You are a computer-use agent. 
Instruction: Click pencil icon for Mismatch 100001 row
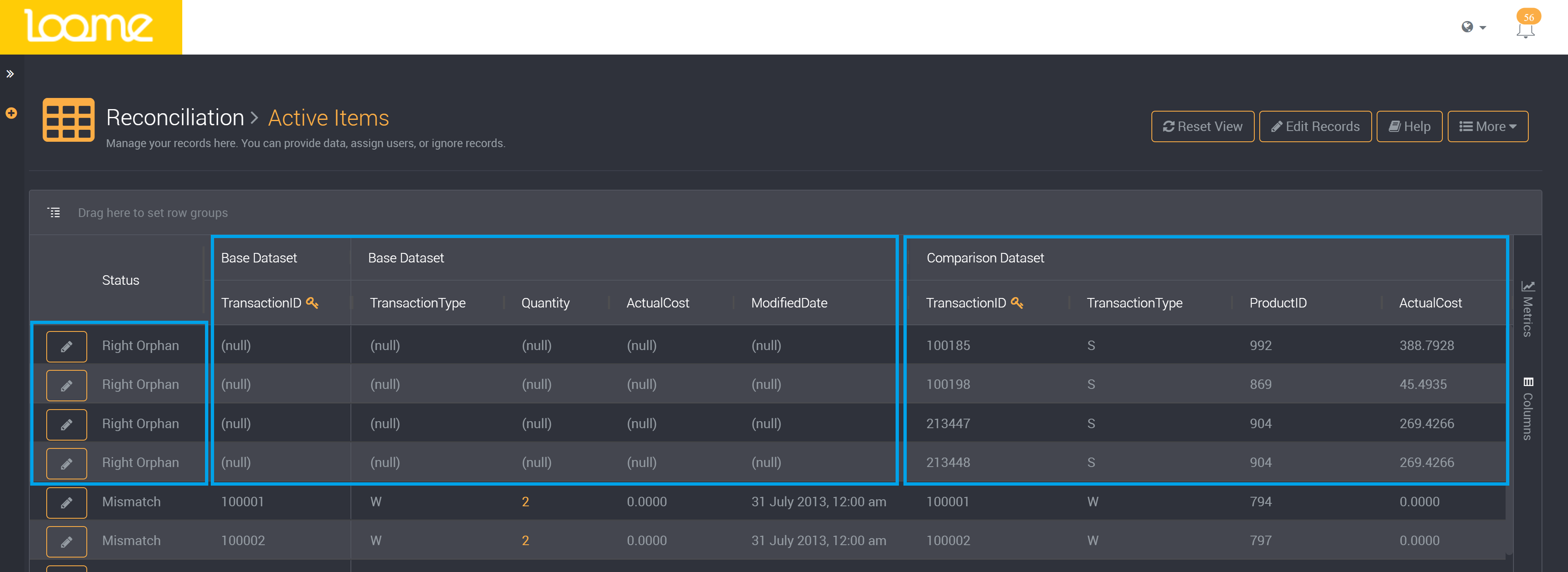67,503
